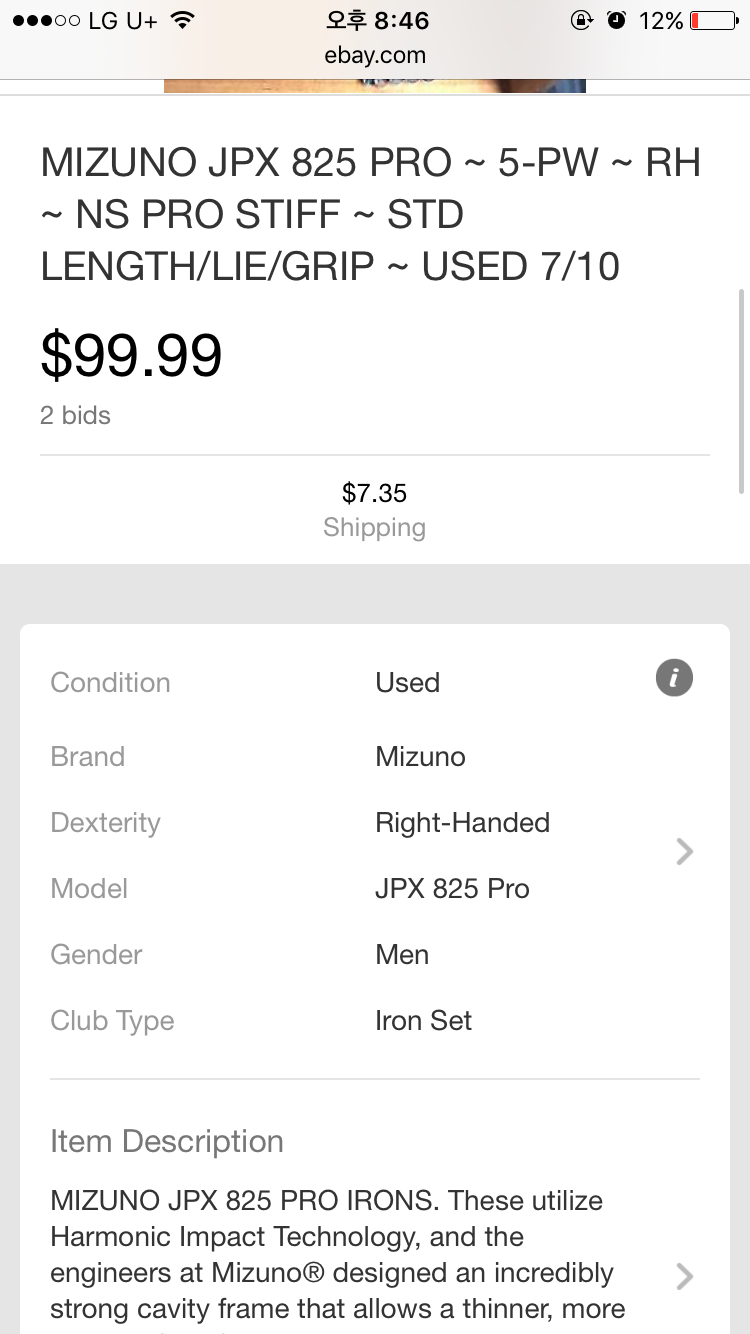750x1334 pixels.
Task: Tap the $7.35 shipping cost
Action: click(x=374, y=493)
